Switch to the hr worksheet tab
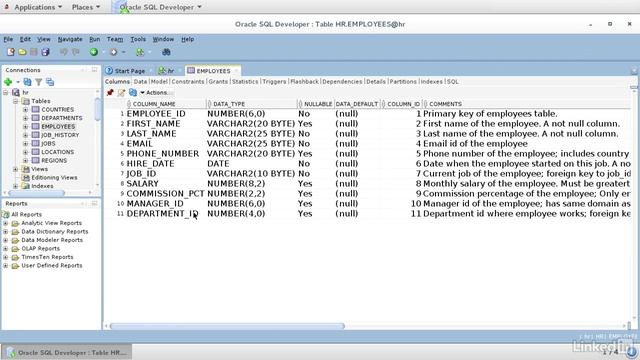Image resolution: width=640 pixels, height=360 pixels. (x=167, y=71)
